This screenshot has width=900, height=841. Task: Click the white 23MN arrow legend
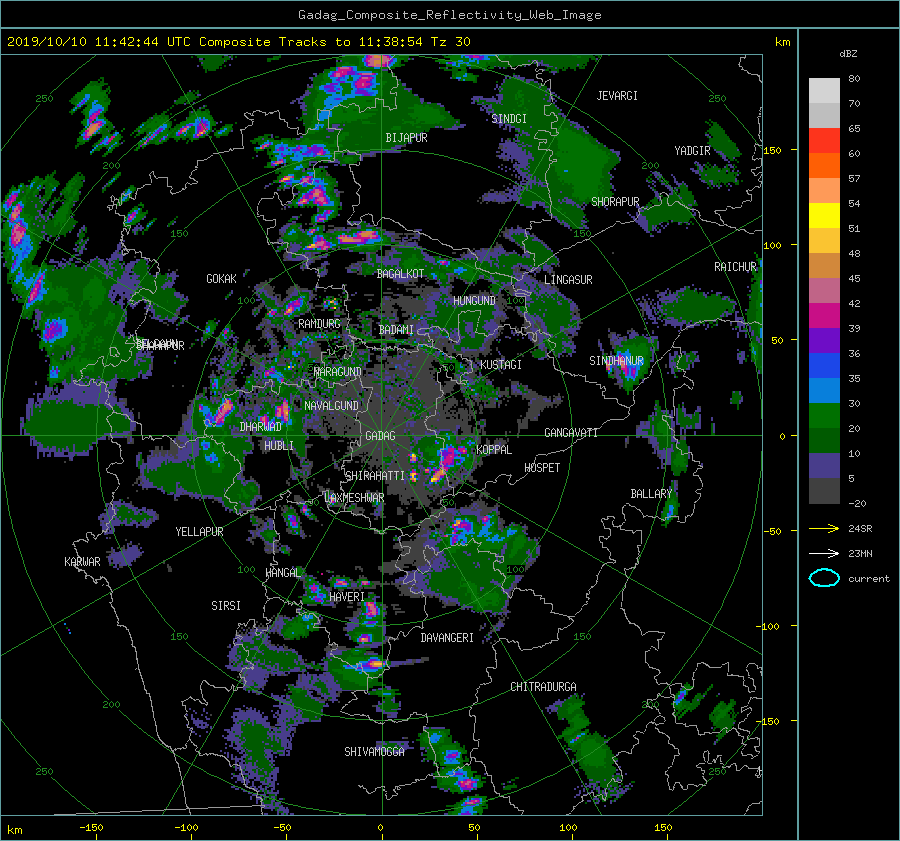(x=824, y=553)
